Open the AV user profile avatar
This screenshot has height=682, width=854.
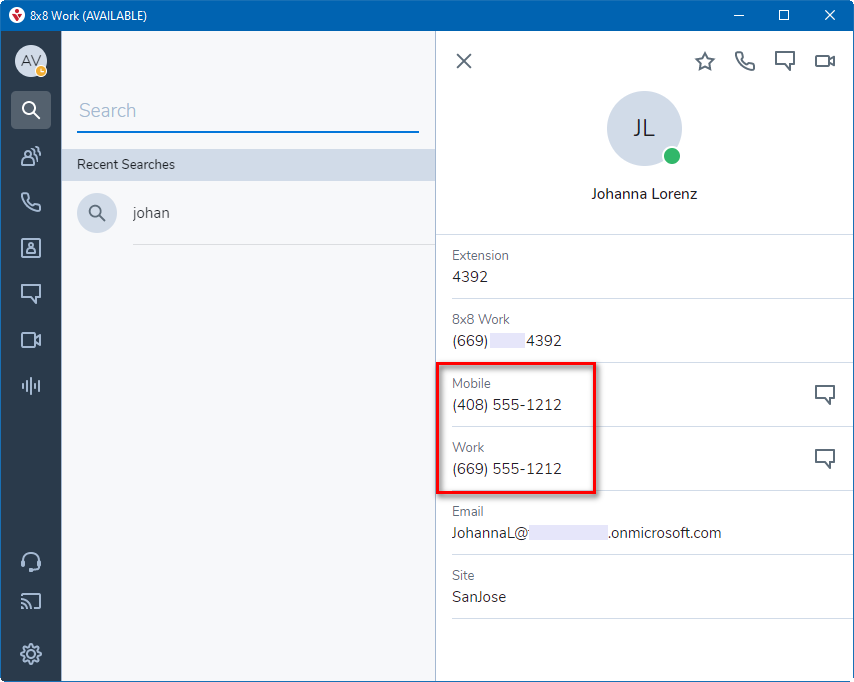click(x=30, y=61)
